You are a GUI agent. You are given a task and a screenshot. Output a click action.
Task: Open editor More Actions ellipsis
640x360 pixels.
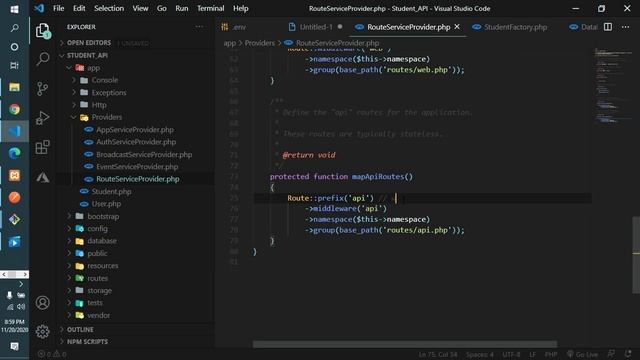625,27
